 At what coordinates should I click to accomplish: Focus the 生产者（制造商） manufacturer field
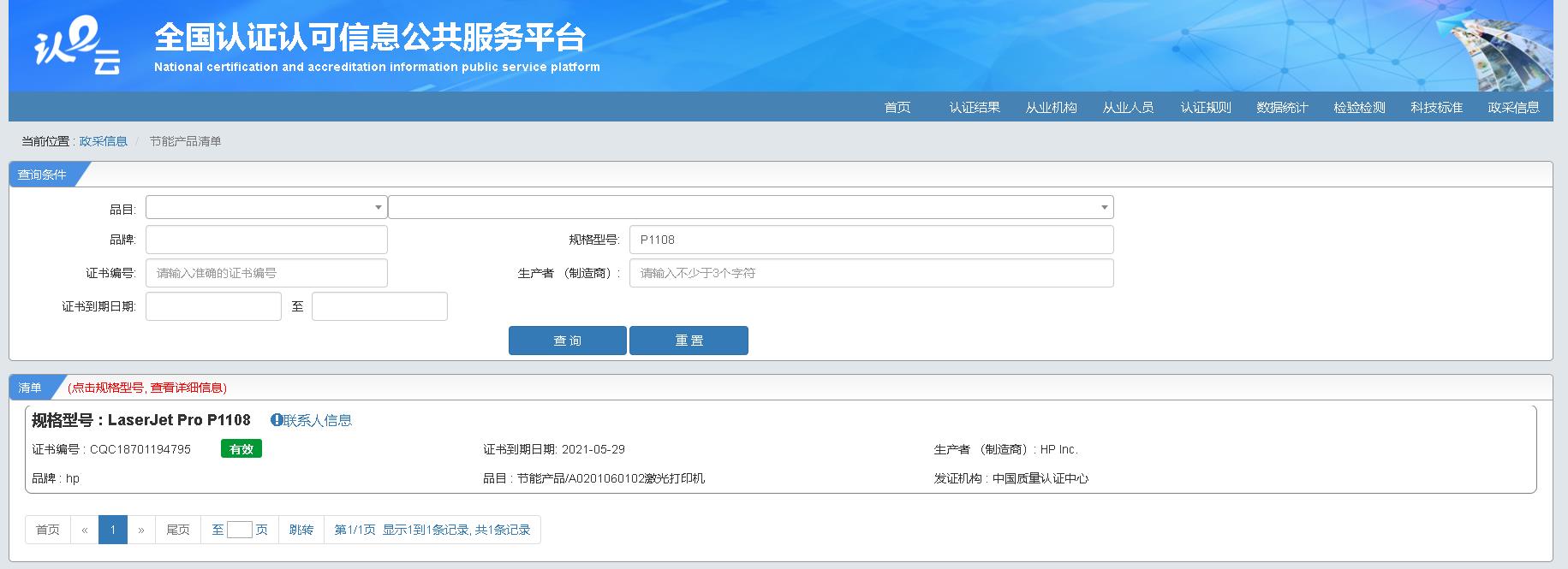tap(871, 273)
